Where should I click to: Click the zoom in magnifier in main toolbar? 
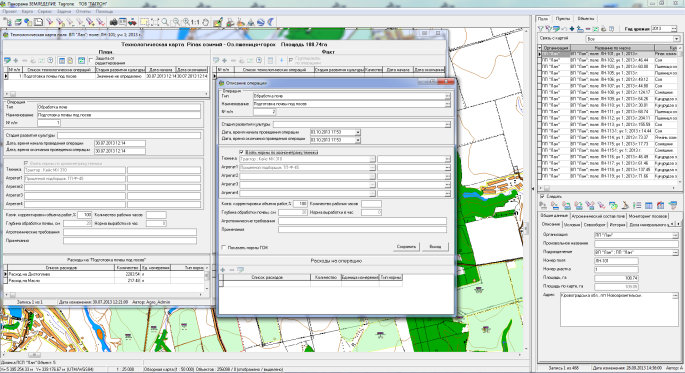[186, 22]
